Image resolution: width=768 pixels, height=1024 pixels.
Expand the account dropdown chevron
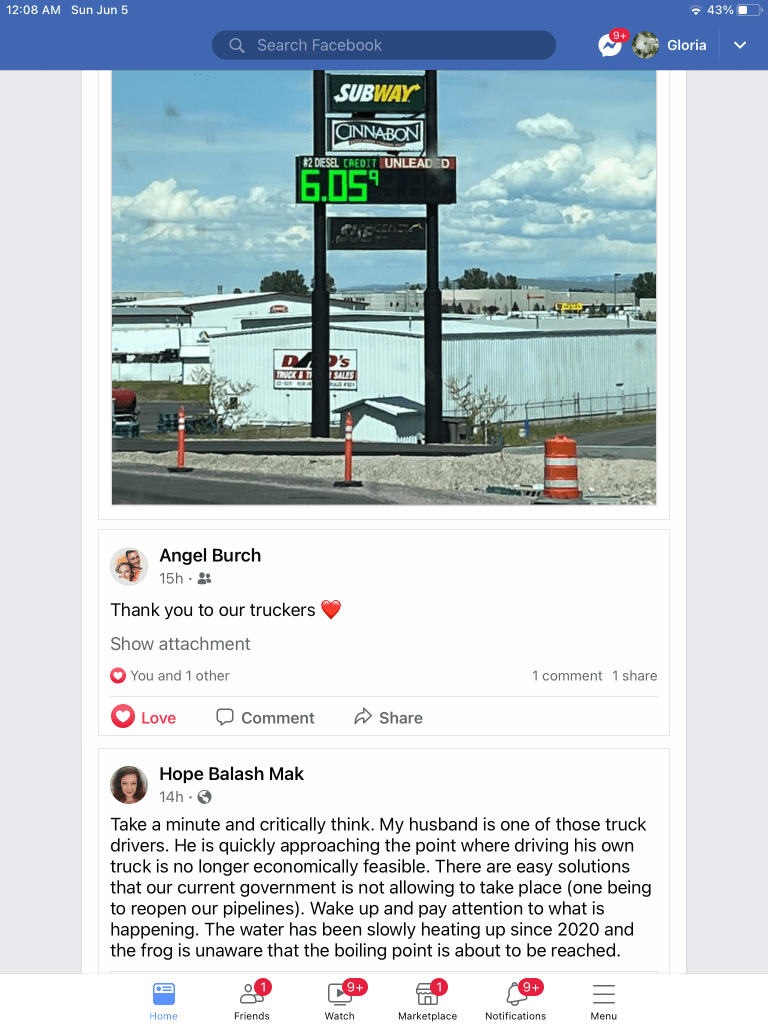click(740, 45)
